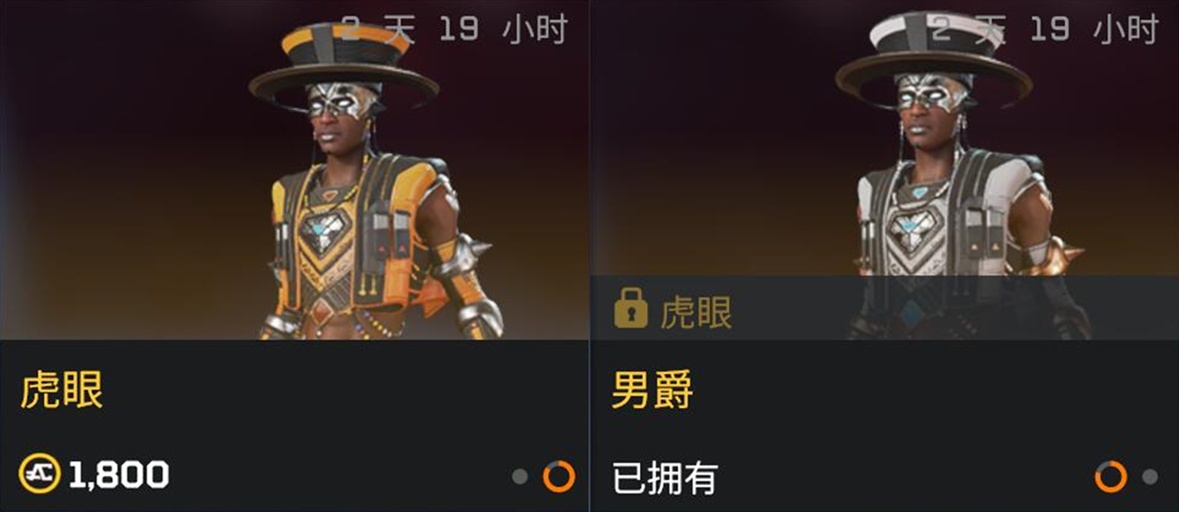This screenshot has width=1179, height=512.
Task: Select the orange ring indicator on 男爵 card
Action: [1111, 477]
